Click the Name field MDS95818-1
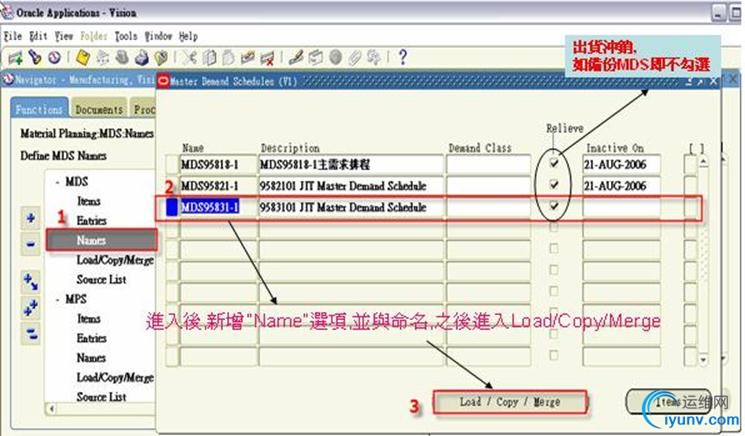The width and height of the screenshot is (745, 436). click(x=218, y=164)
